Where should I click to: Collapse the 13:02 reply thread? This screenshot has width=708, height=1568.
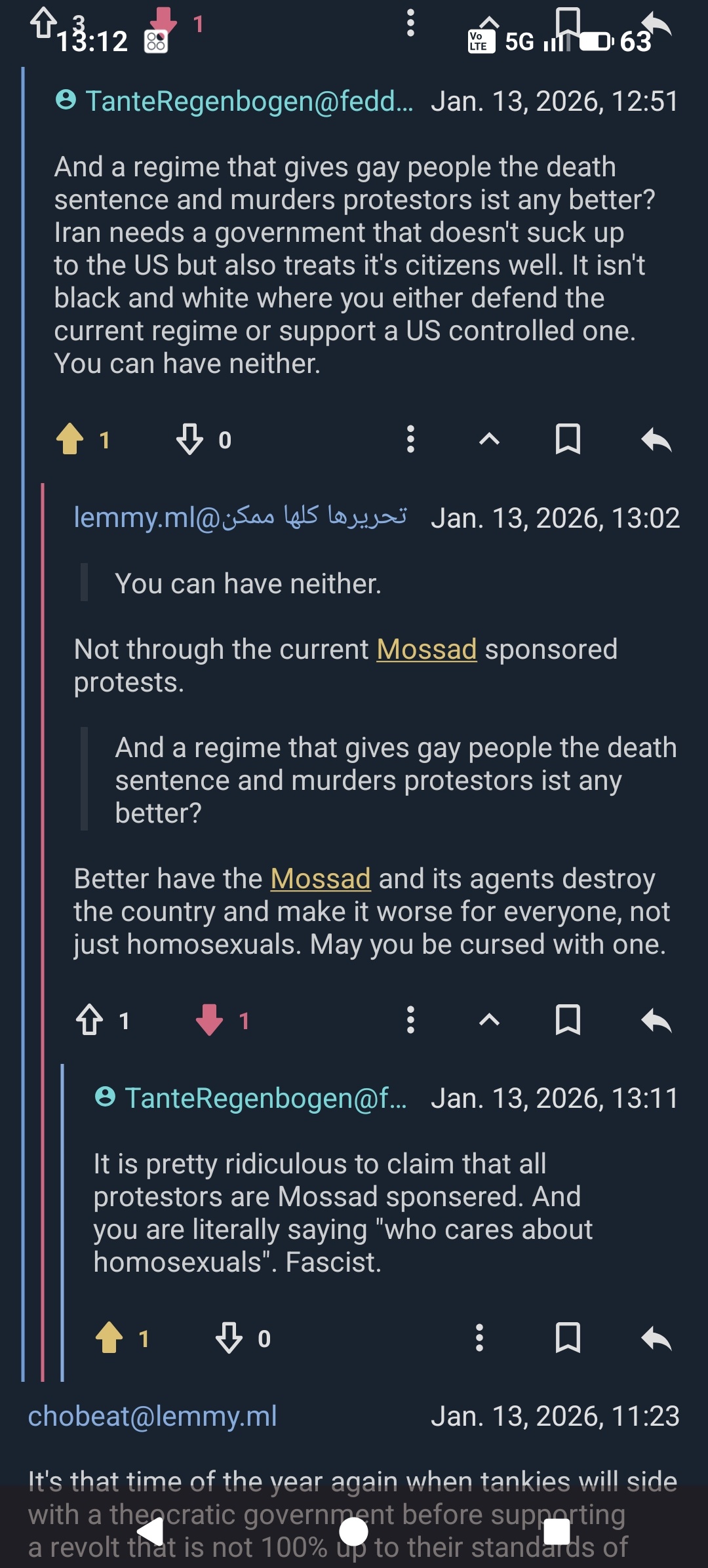[490, 1020]
